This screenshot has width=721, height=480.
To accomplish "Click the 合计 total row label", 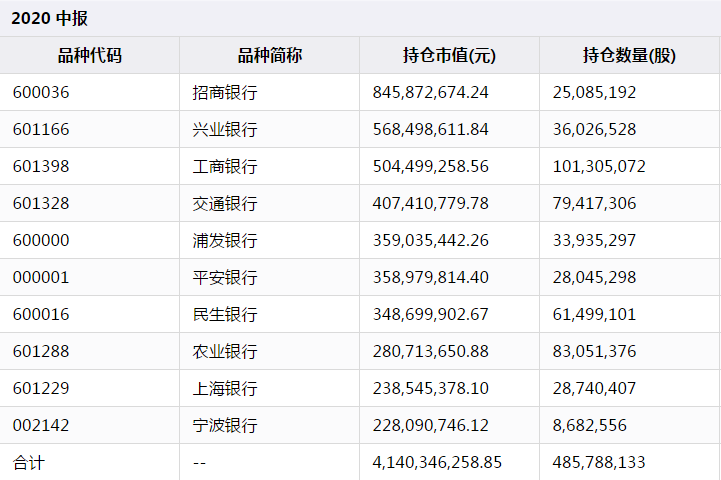I will 29,463.
